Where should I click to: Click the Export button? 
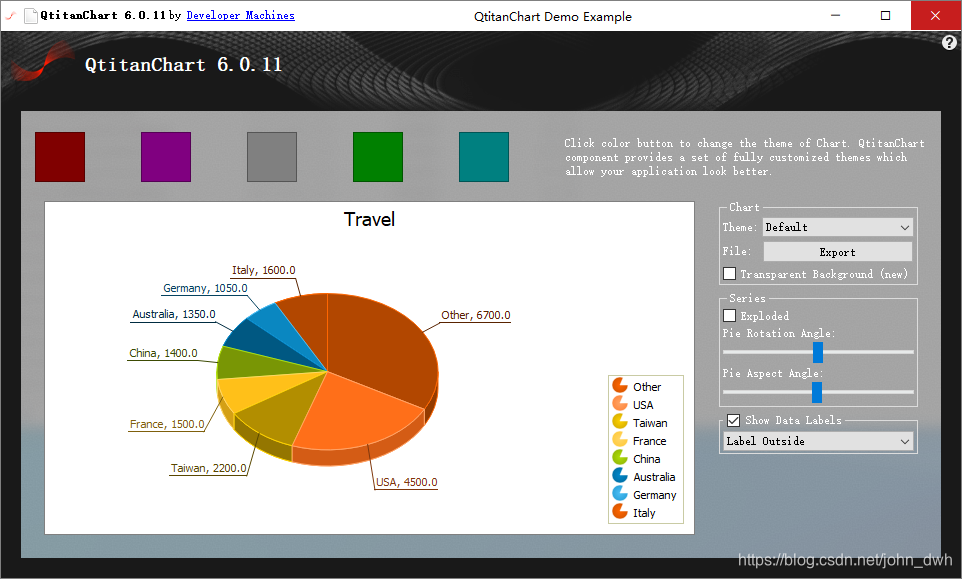click(837, 252)
